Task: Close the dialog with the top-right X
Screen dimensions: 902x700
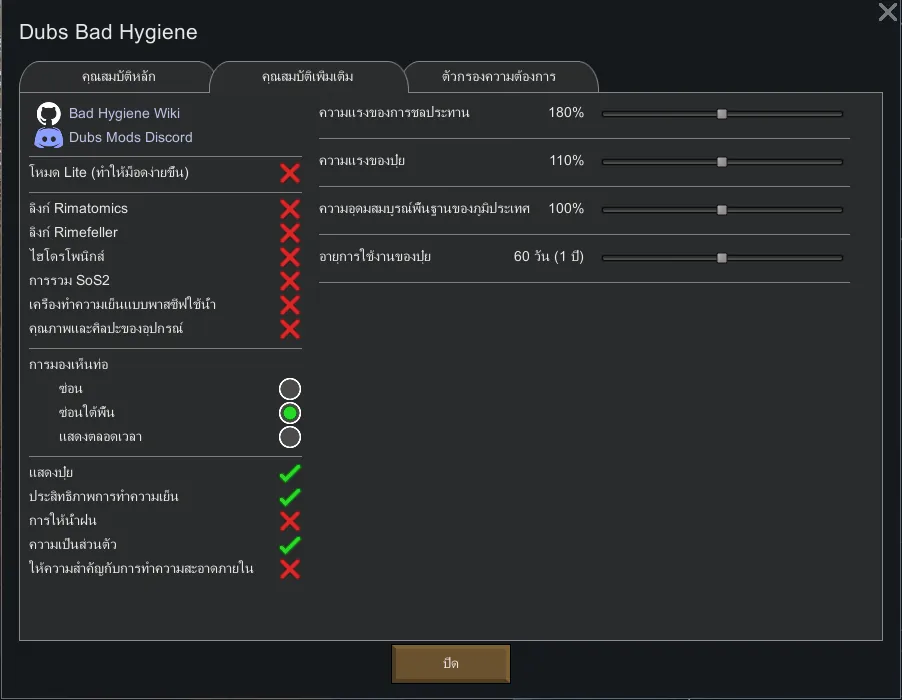Action: (x=887, y=12)
